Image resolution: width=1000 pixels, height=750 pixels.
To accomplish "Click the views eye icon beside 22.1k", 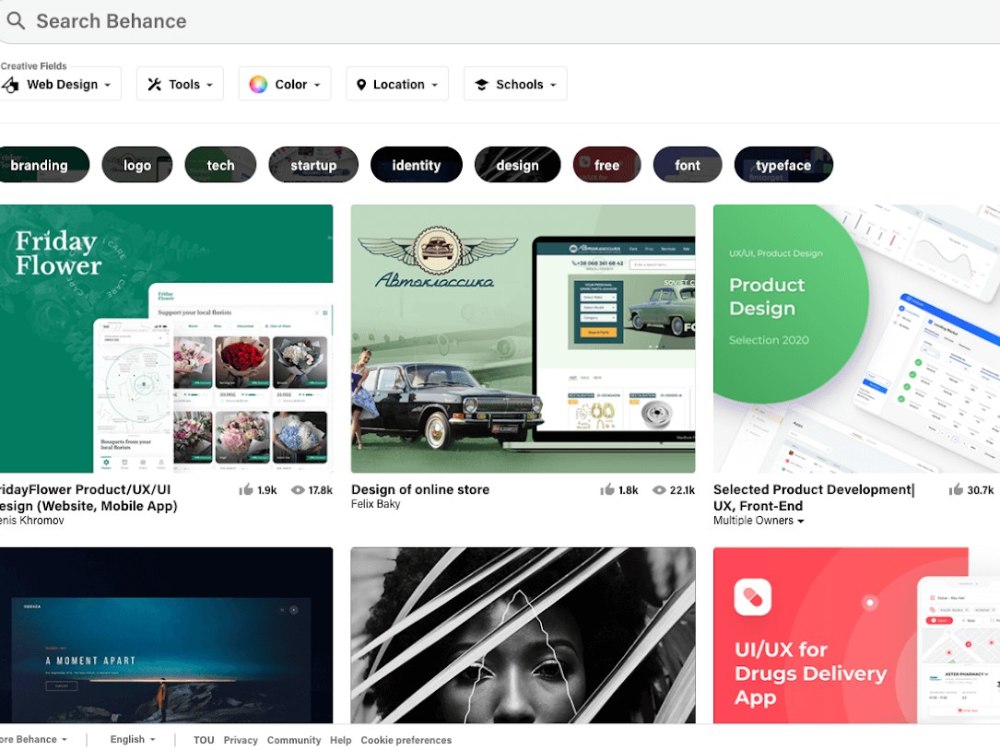I will [x=659, y=490].
